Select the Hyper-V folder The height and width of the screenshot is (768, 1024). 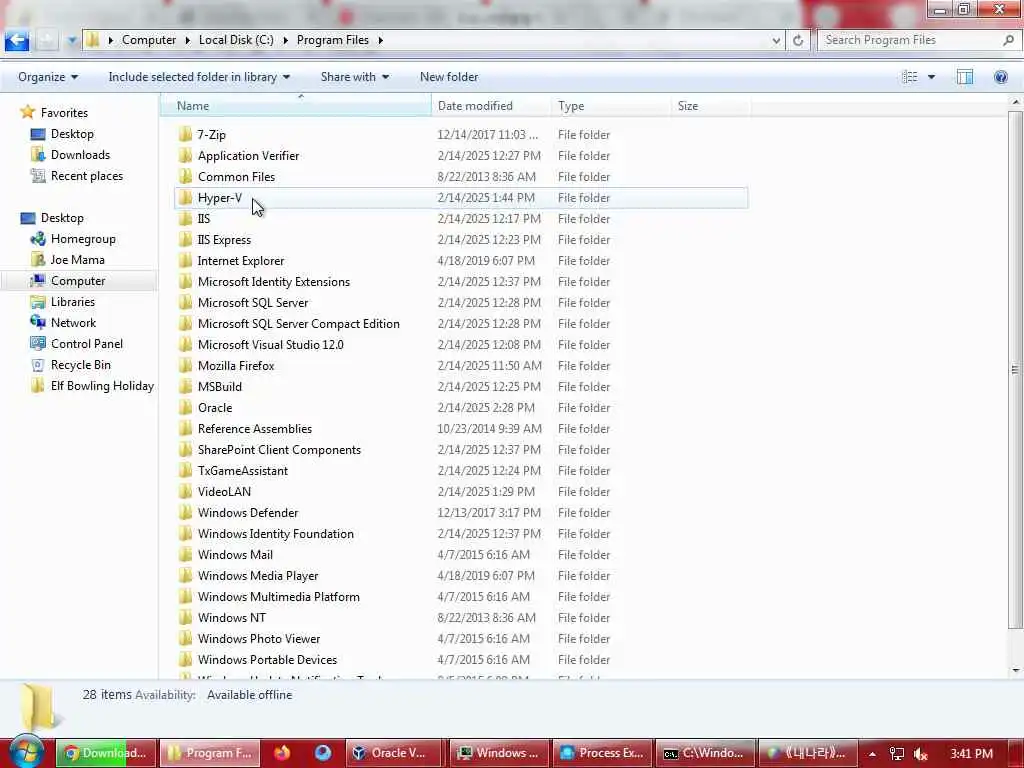tap(461, 198)
